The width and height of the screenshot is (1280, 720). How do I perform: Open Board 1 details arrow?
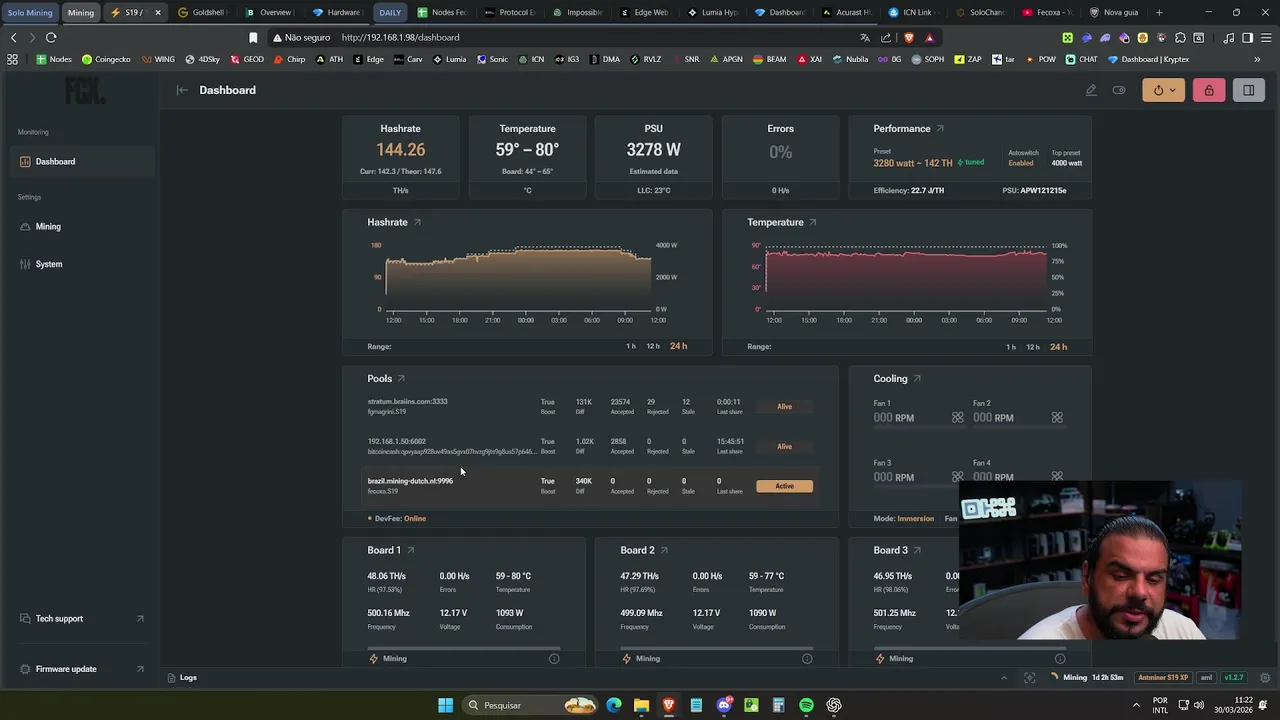coord(410,550)
